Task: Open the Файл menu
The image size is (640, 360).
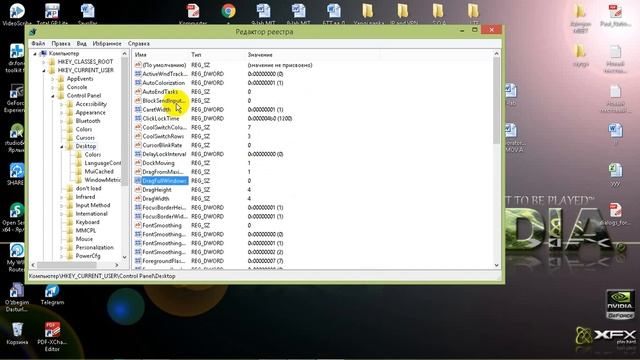Action: [x=38, y=43]
